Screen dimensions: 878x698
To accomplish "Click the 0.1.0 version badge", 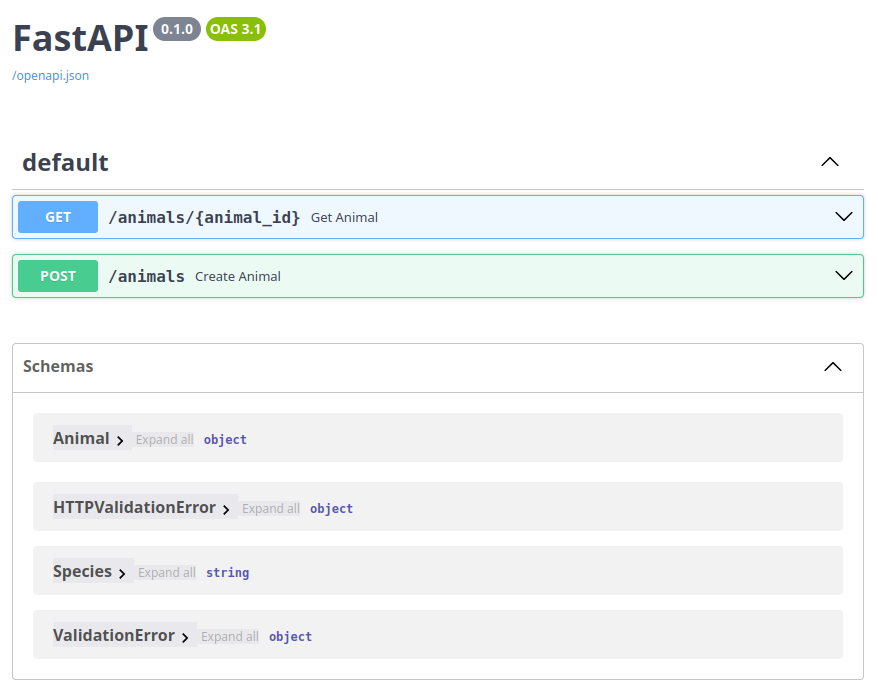I will point(176,29).
